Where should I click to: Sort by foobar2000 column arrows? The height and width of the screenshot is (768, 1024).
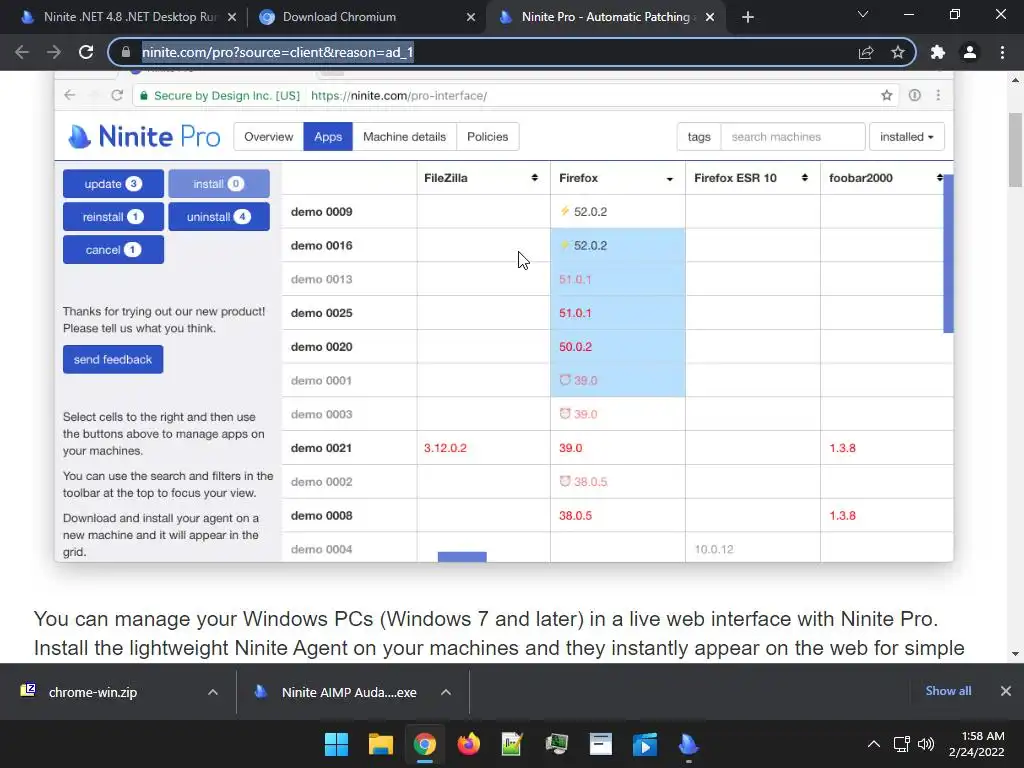939,178
